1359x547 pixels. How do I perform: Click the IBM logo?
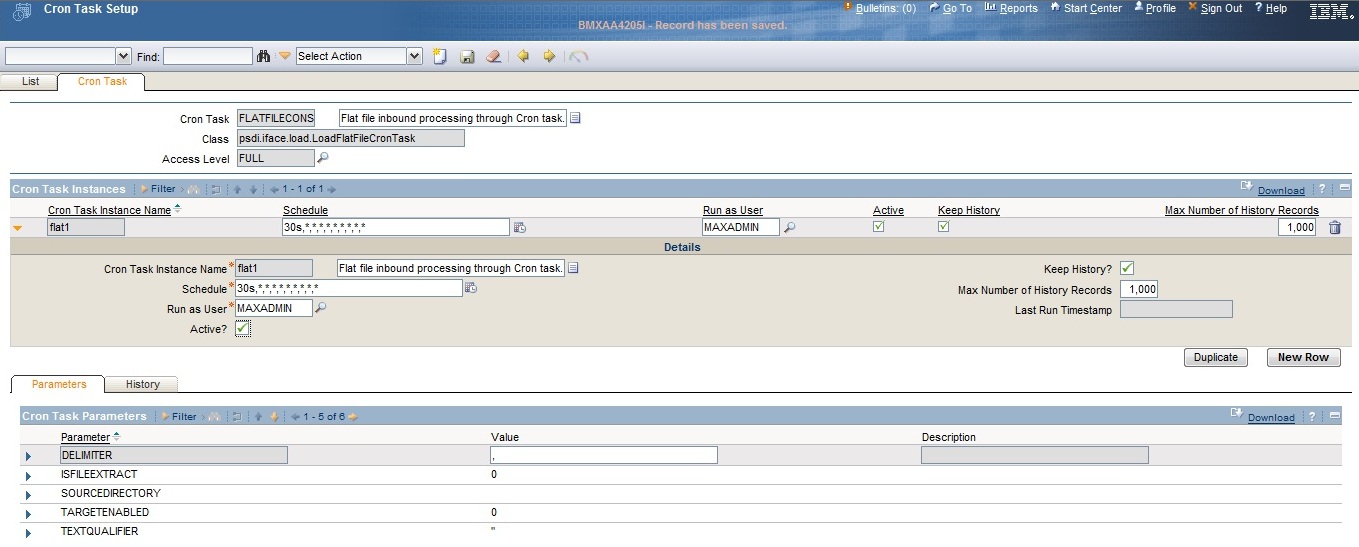click(1332, 11)
